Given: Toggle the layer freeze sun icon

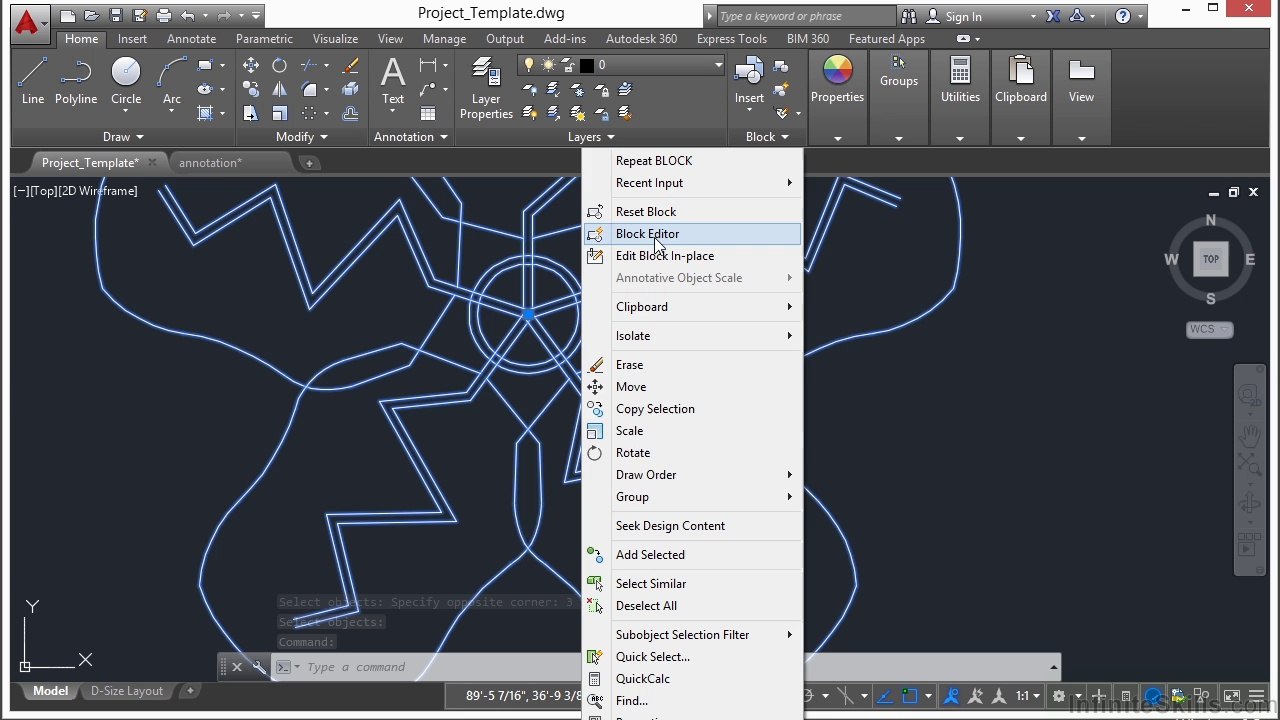Looking at the screenshot, I should (x=548, y=65).
